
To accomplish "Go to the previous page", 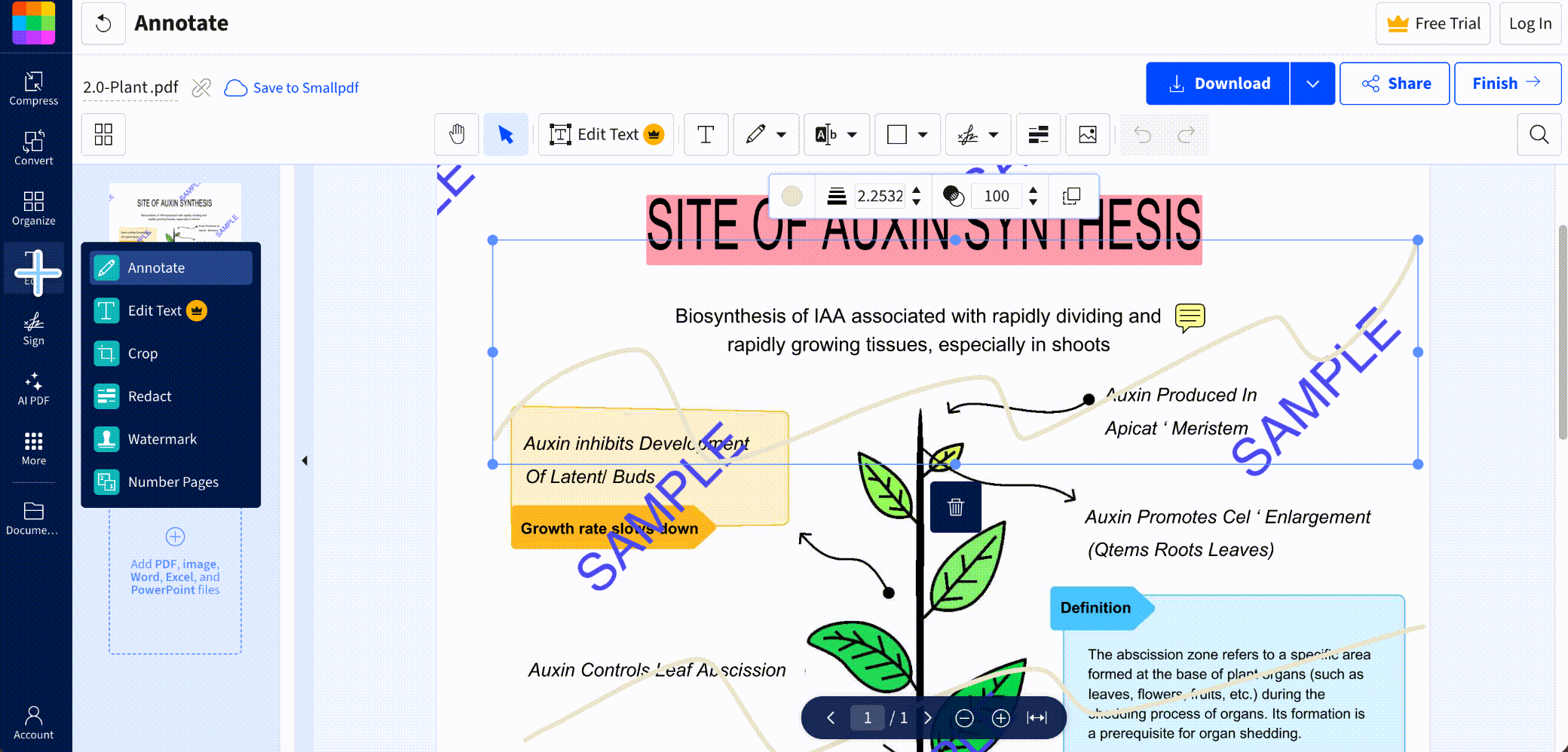I will click(831, 717).
